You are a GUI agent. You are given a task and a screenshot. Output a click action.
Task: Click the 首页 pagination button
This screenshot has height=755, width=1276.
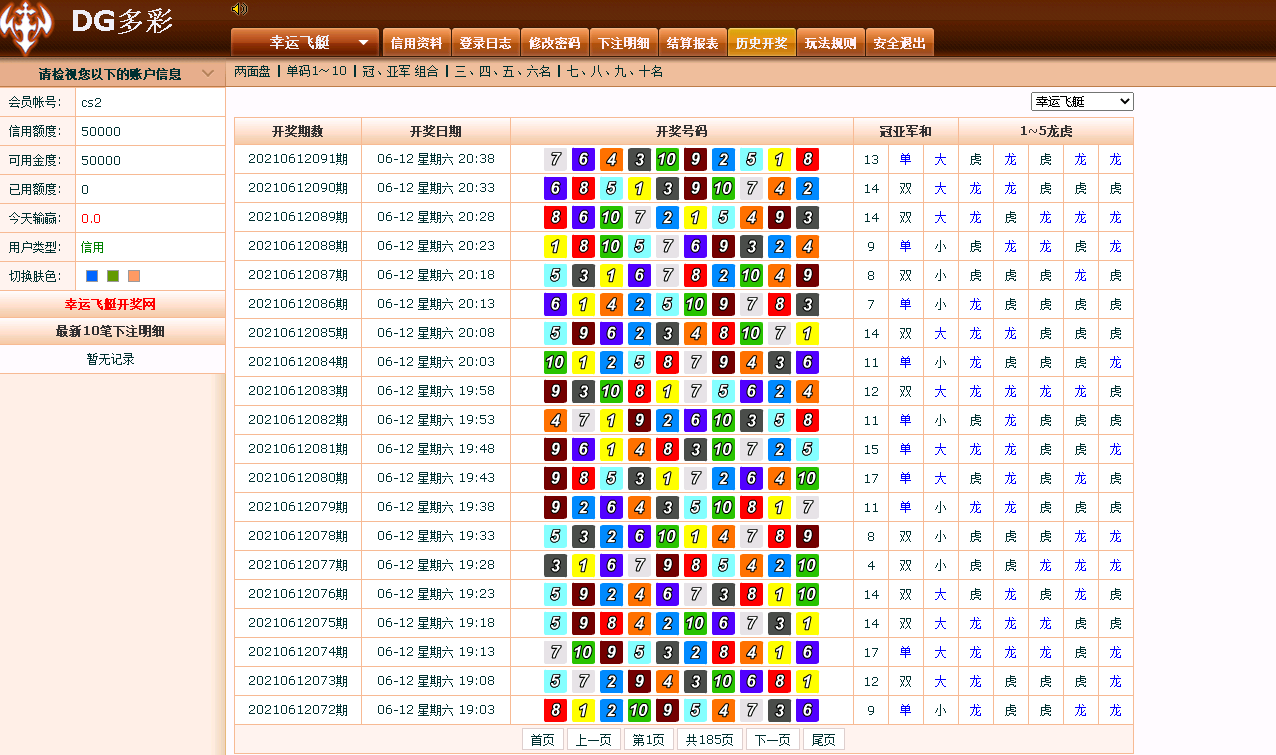coord(542,740)
